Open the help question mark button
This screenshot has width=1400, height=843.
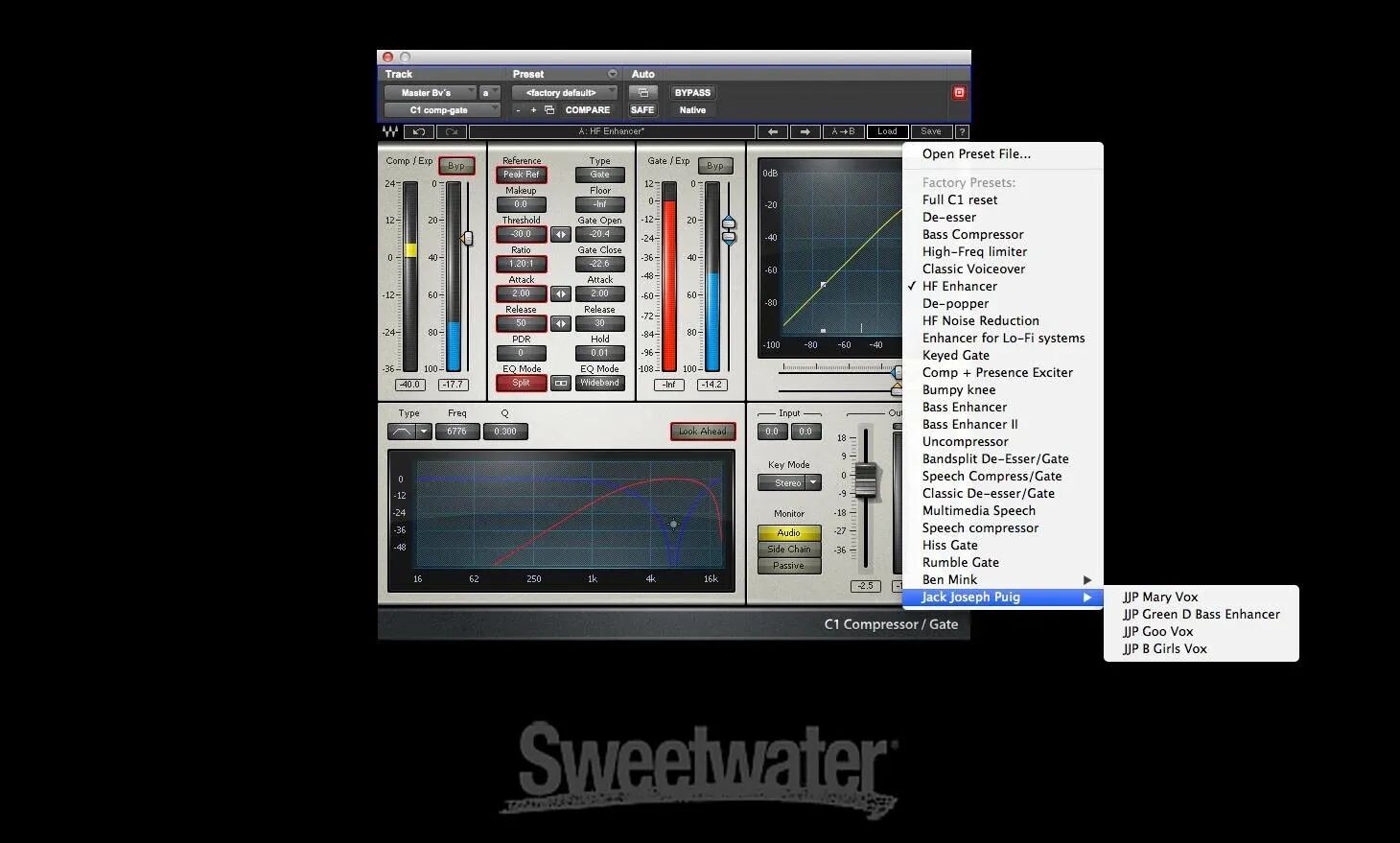[x=962, y=131]
